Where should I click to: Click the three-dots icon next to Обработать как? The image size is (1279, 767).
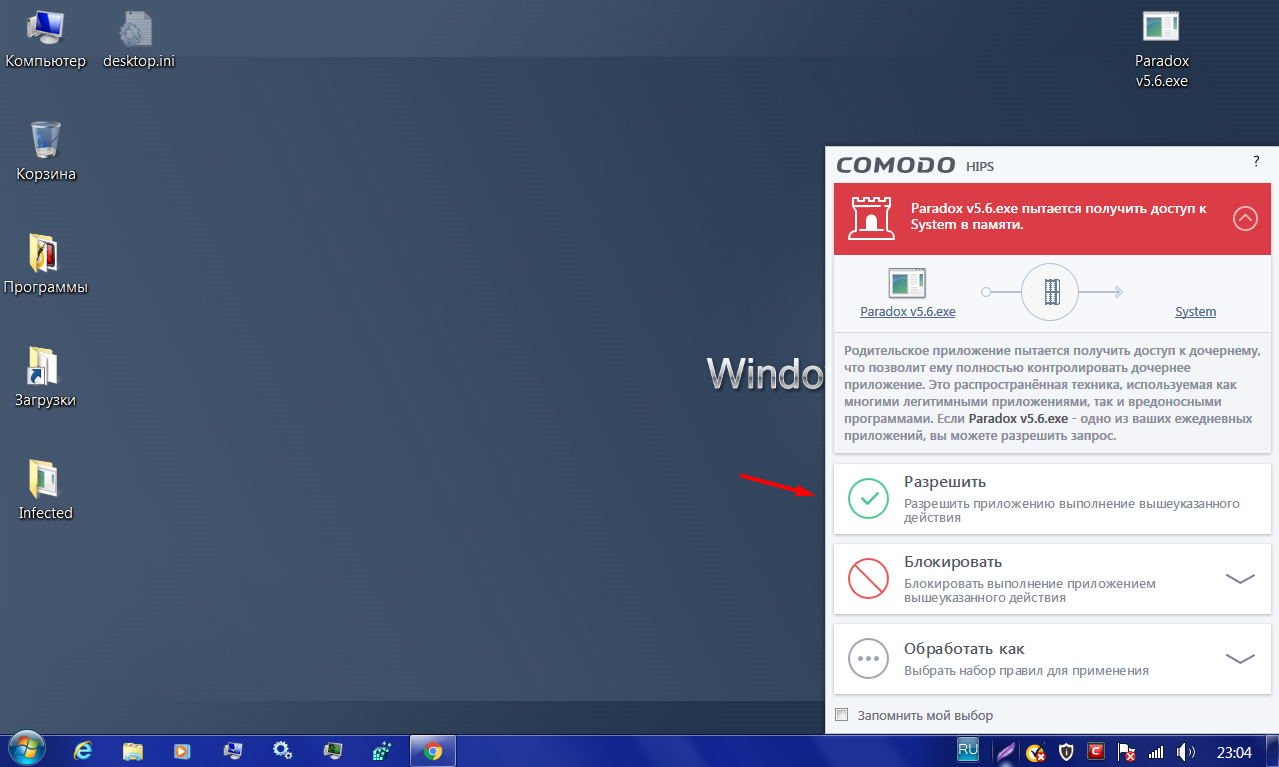868,659
